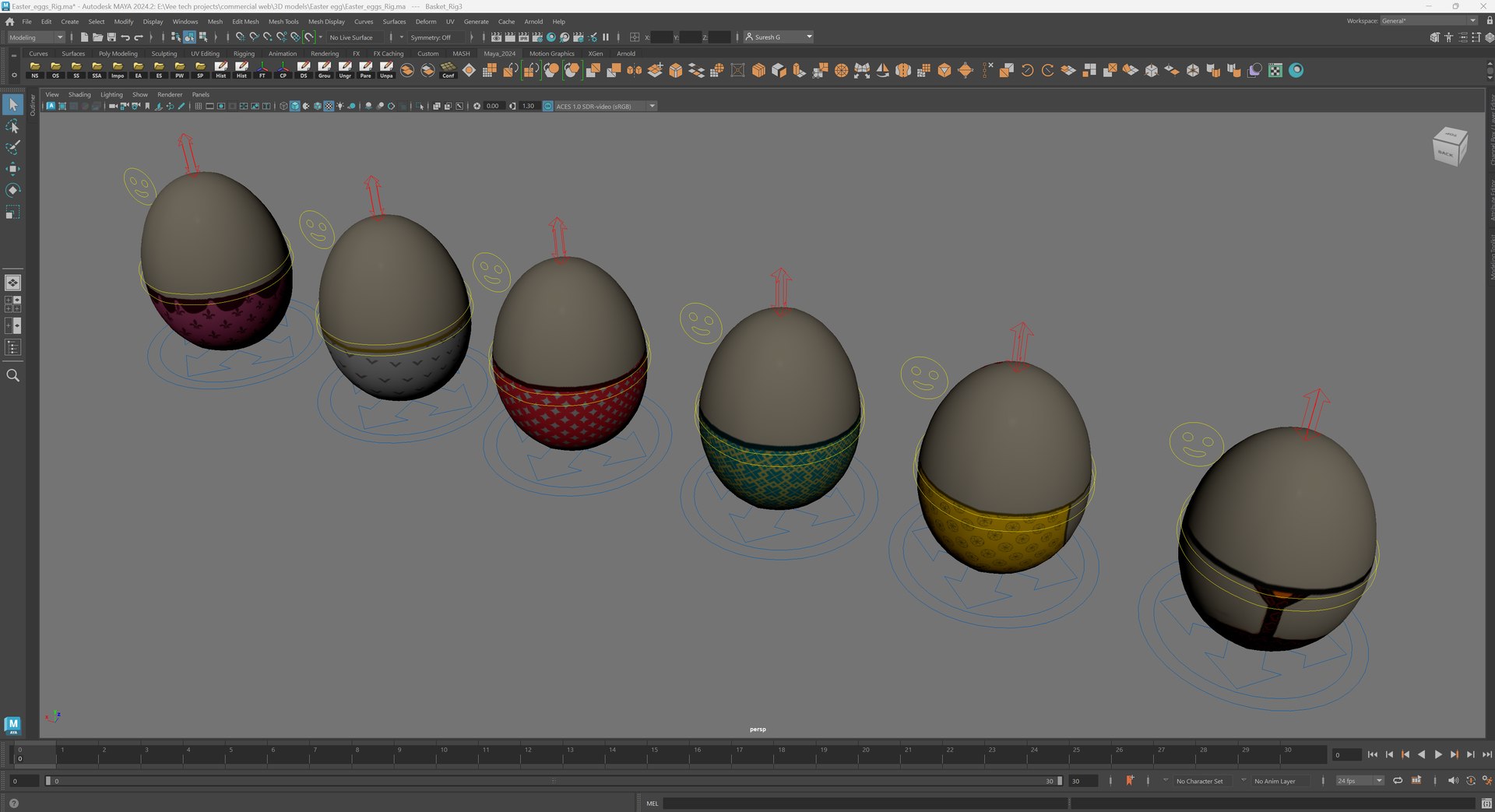Image resolution: width=1495 pixels, height=812 pixels.
Task: Click the teal ring shelf icon
Action: 1296,70
